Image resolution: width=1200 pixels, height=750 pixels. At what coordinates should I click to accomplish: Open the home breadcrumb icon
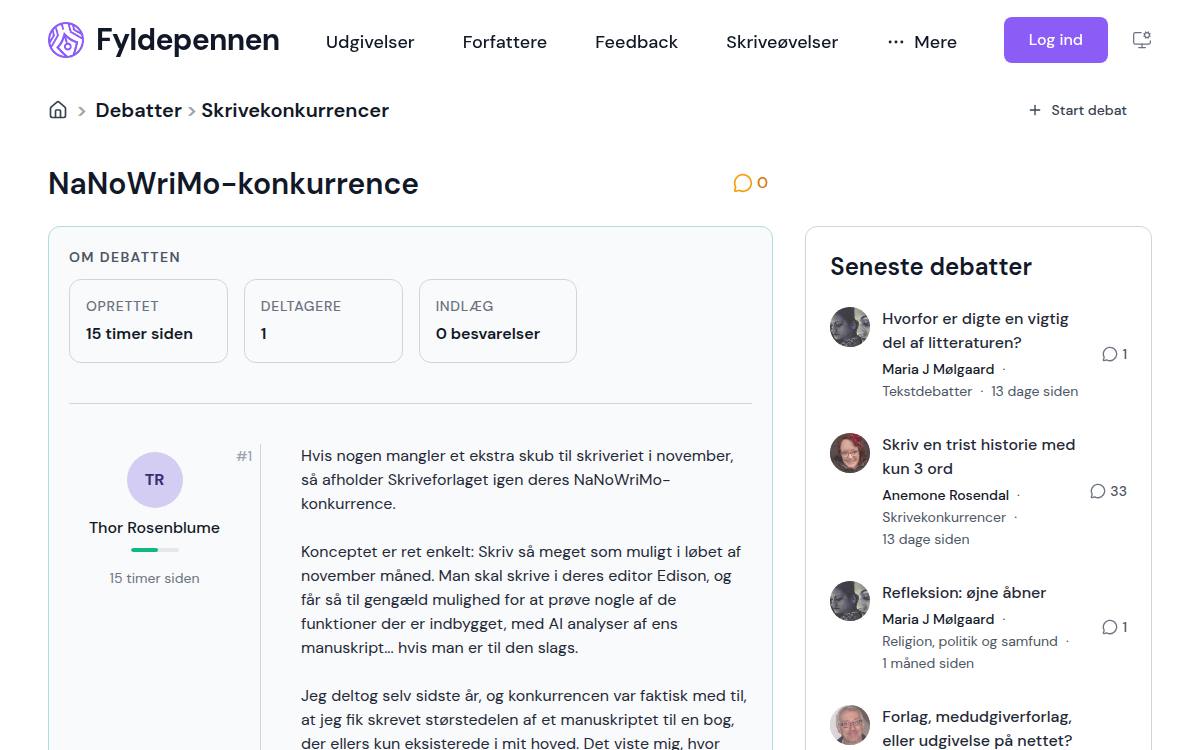coord(58,110)
